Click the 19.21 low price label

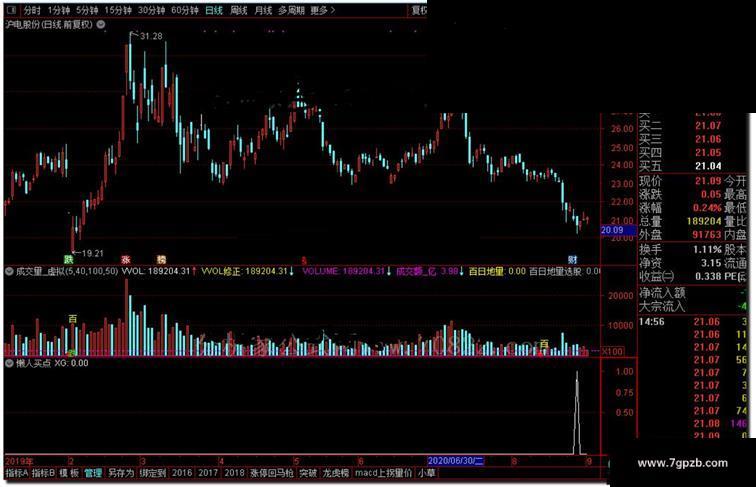93,253
